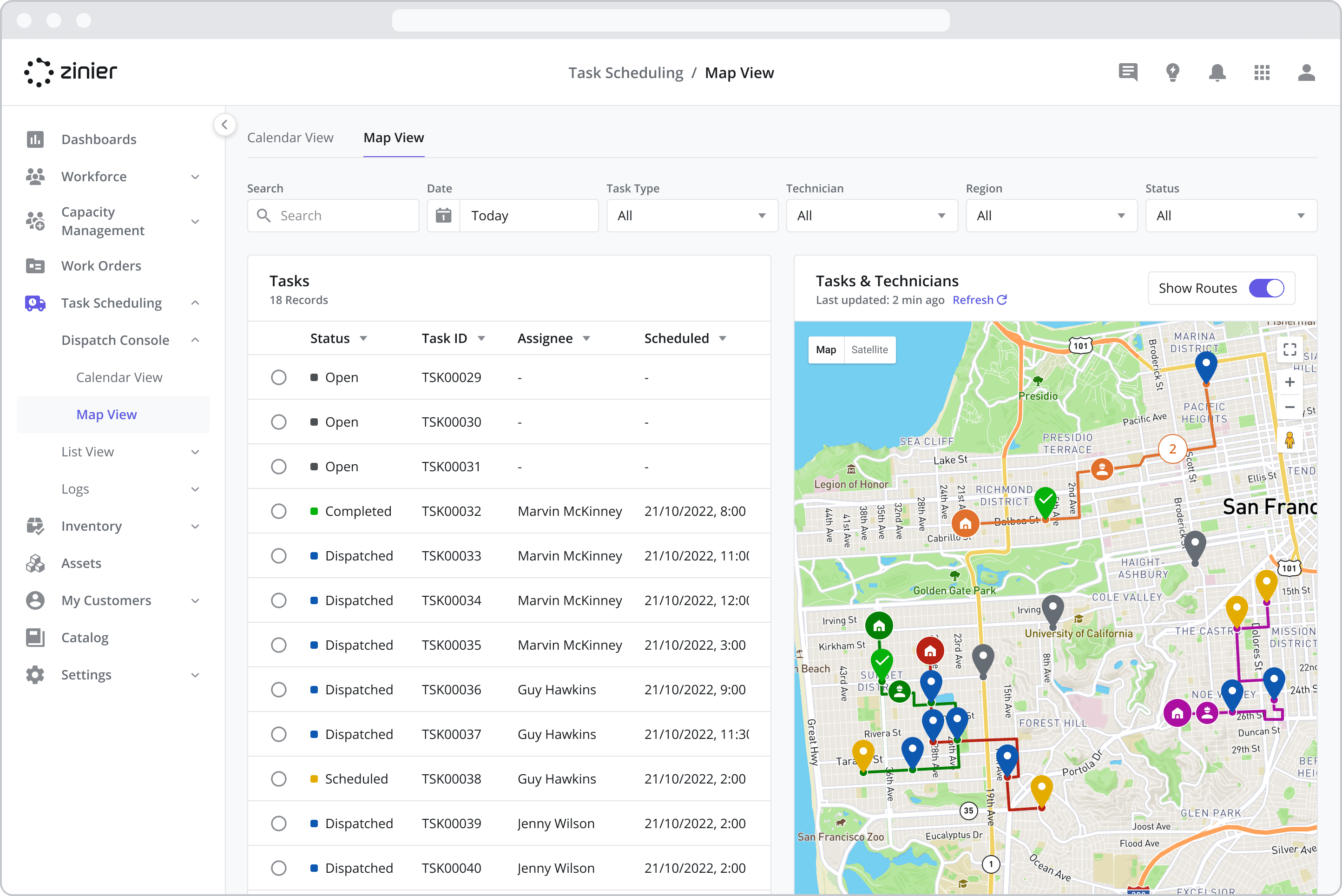Viewport: 1342px width, 896px height.
Task: Click the lightbulb tips icon
Action: pyautogui.click(x=1172, y=72)
